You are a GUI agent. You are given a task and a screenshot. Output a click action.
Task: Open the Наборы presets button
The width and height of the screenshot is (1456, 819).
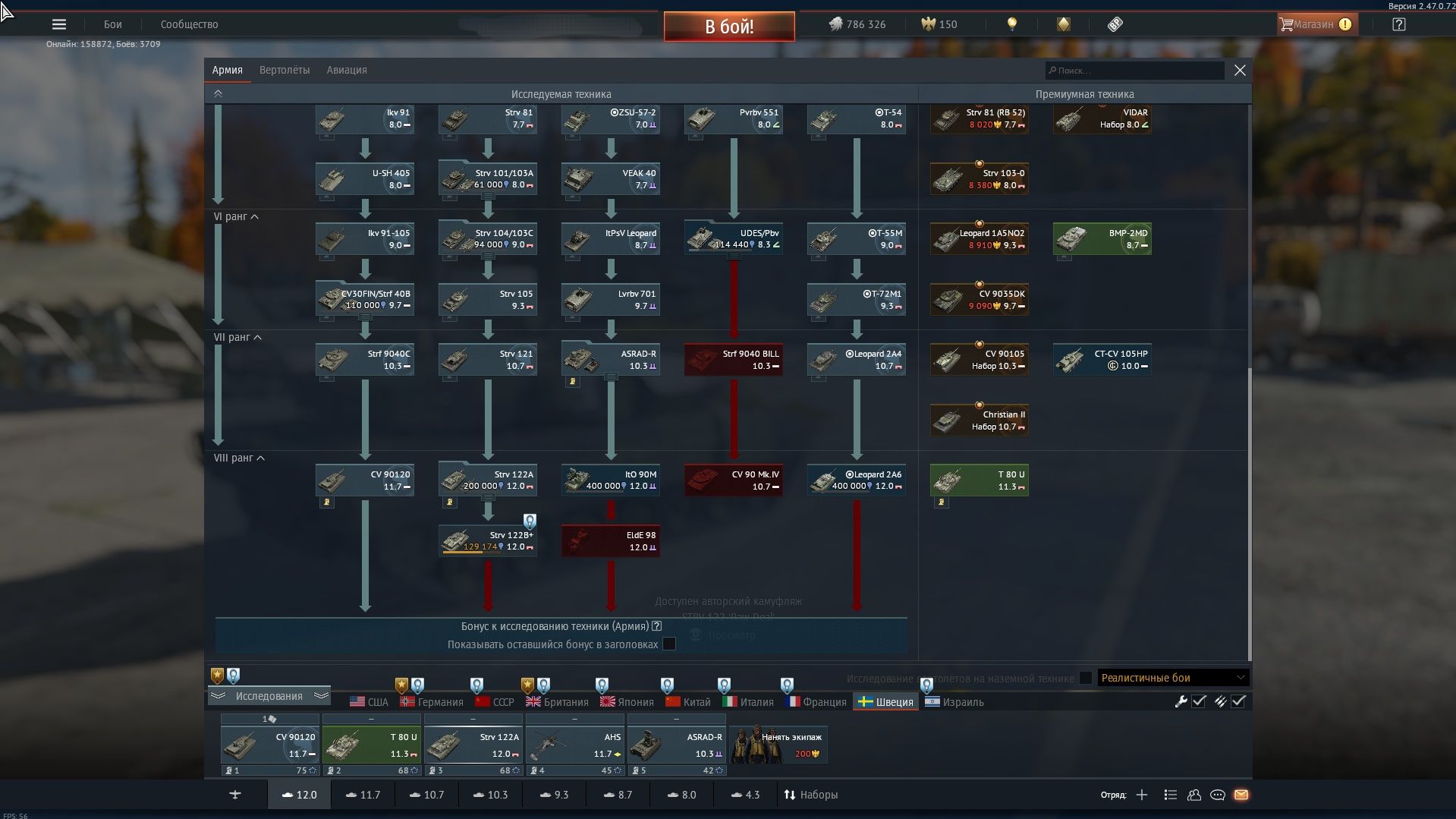pyautogui.click(x=810, y=795)
